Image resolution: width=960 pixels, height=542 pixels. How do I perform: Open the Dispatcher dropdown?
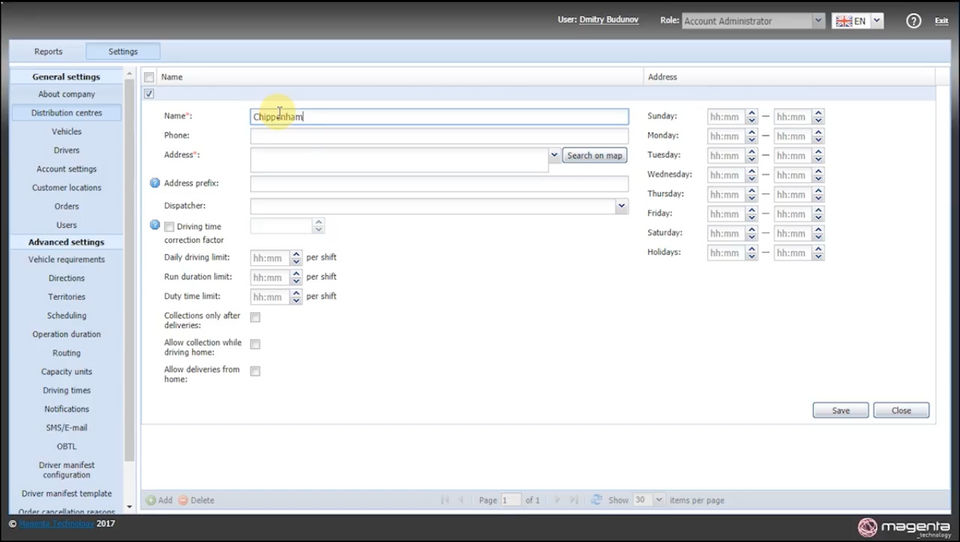coord(621,206)
